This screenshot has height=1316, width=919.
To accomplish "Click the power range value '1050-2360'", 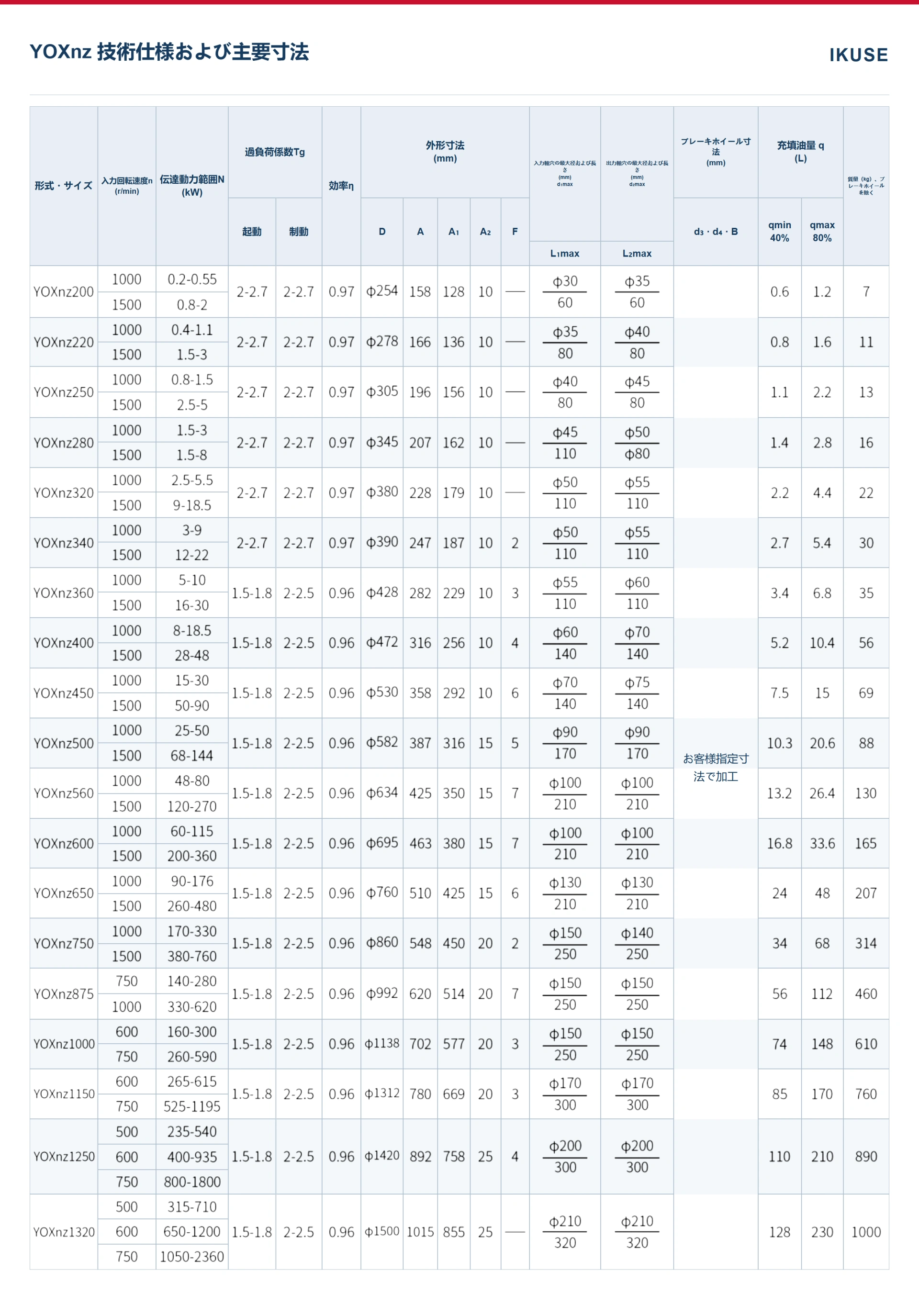I will (192, 1257).
